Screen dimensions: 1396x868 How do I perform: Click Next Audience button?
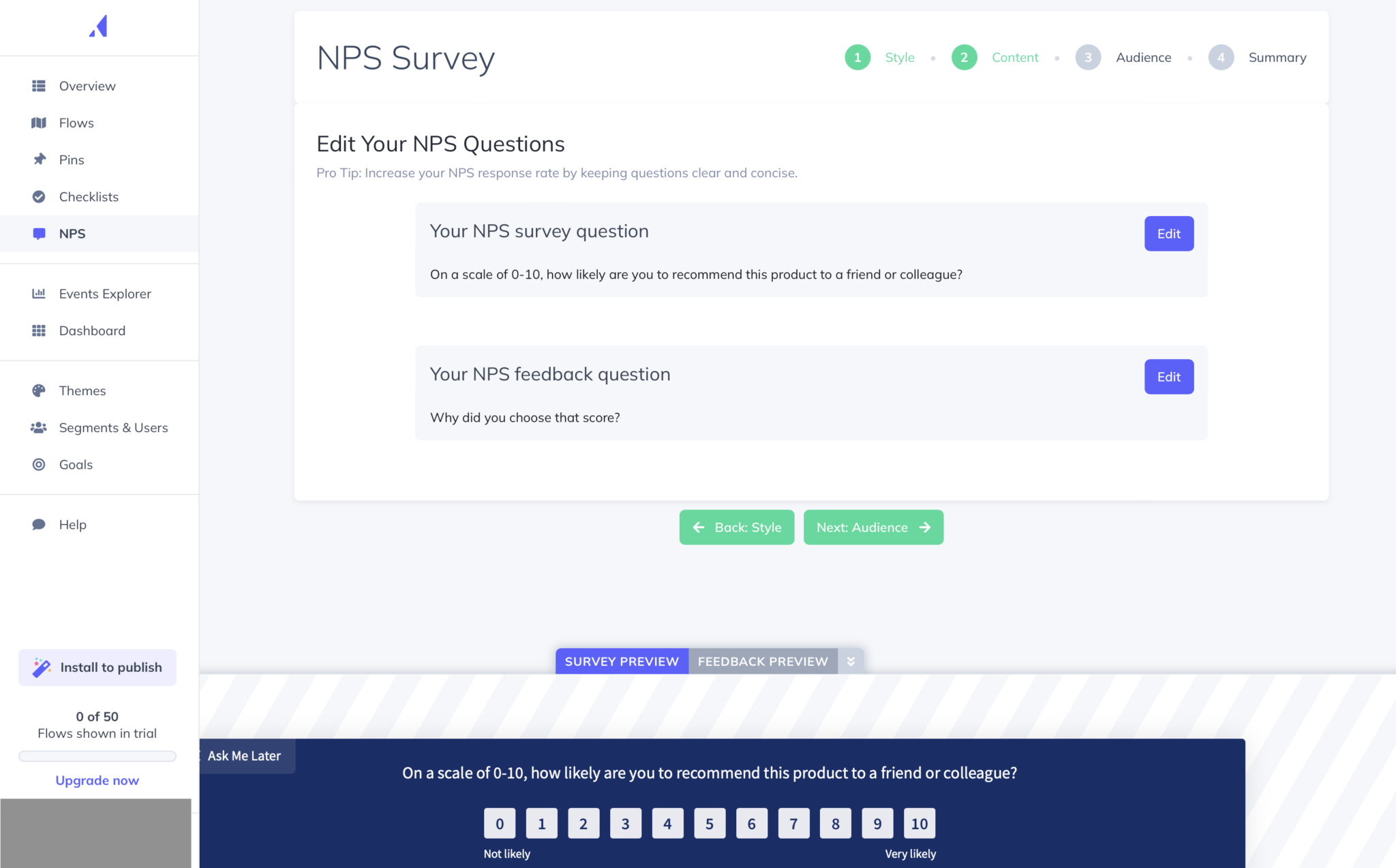click(872, 527)
